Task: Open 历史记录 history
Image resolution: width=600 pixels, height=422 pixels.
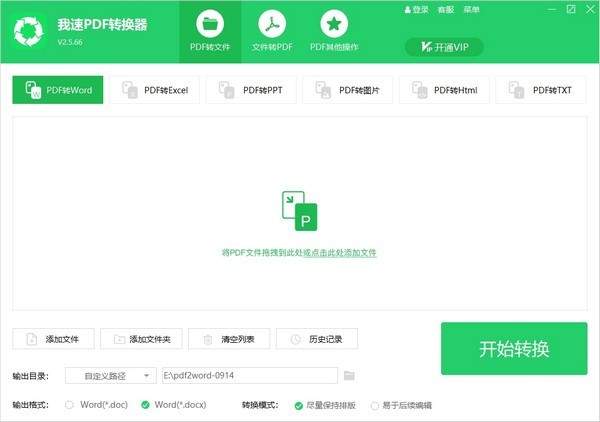Action: [x=317, y=339]
